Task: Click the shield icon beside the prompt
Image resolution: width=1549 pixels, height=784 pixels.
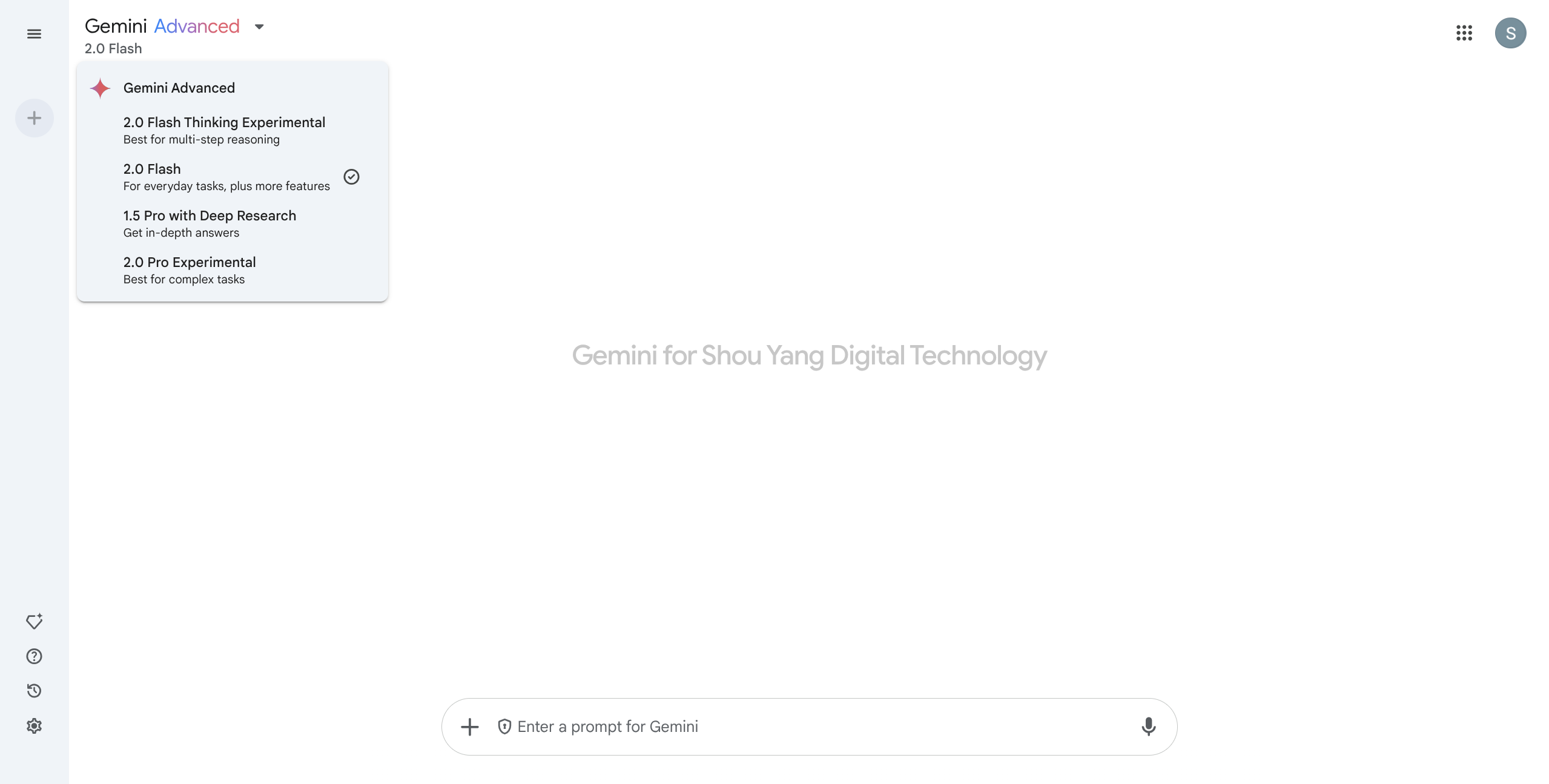Action: click(x=504, y=726)
